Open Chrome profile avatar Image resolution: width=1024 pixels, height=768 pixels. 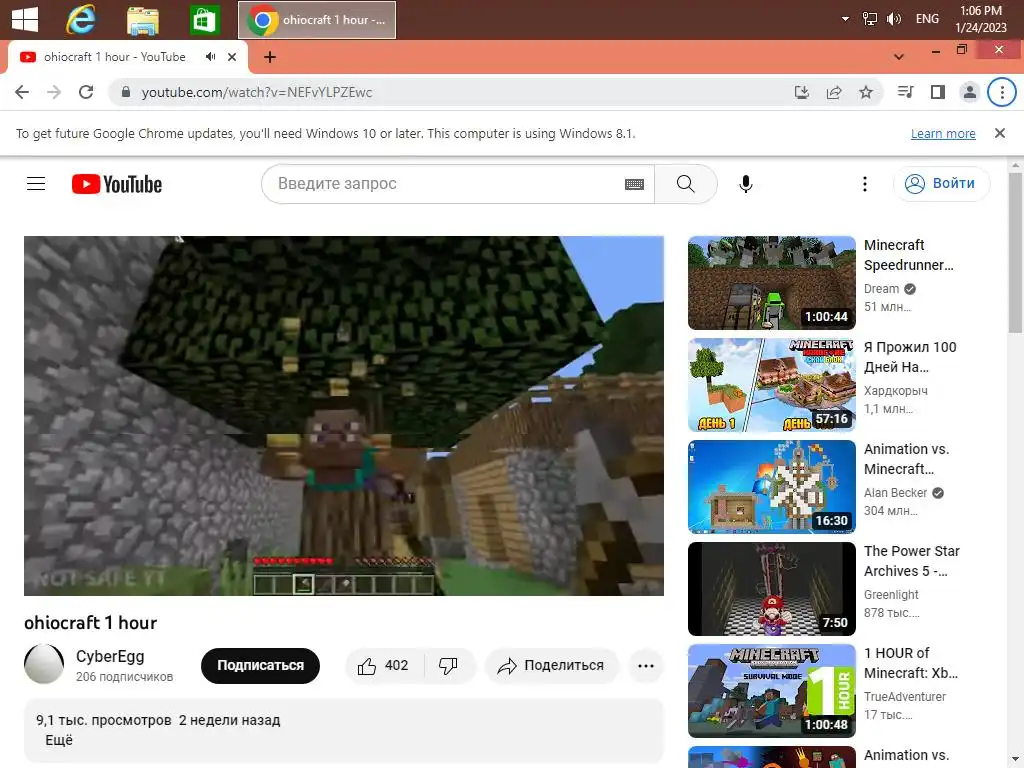pos(970,92)
